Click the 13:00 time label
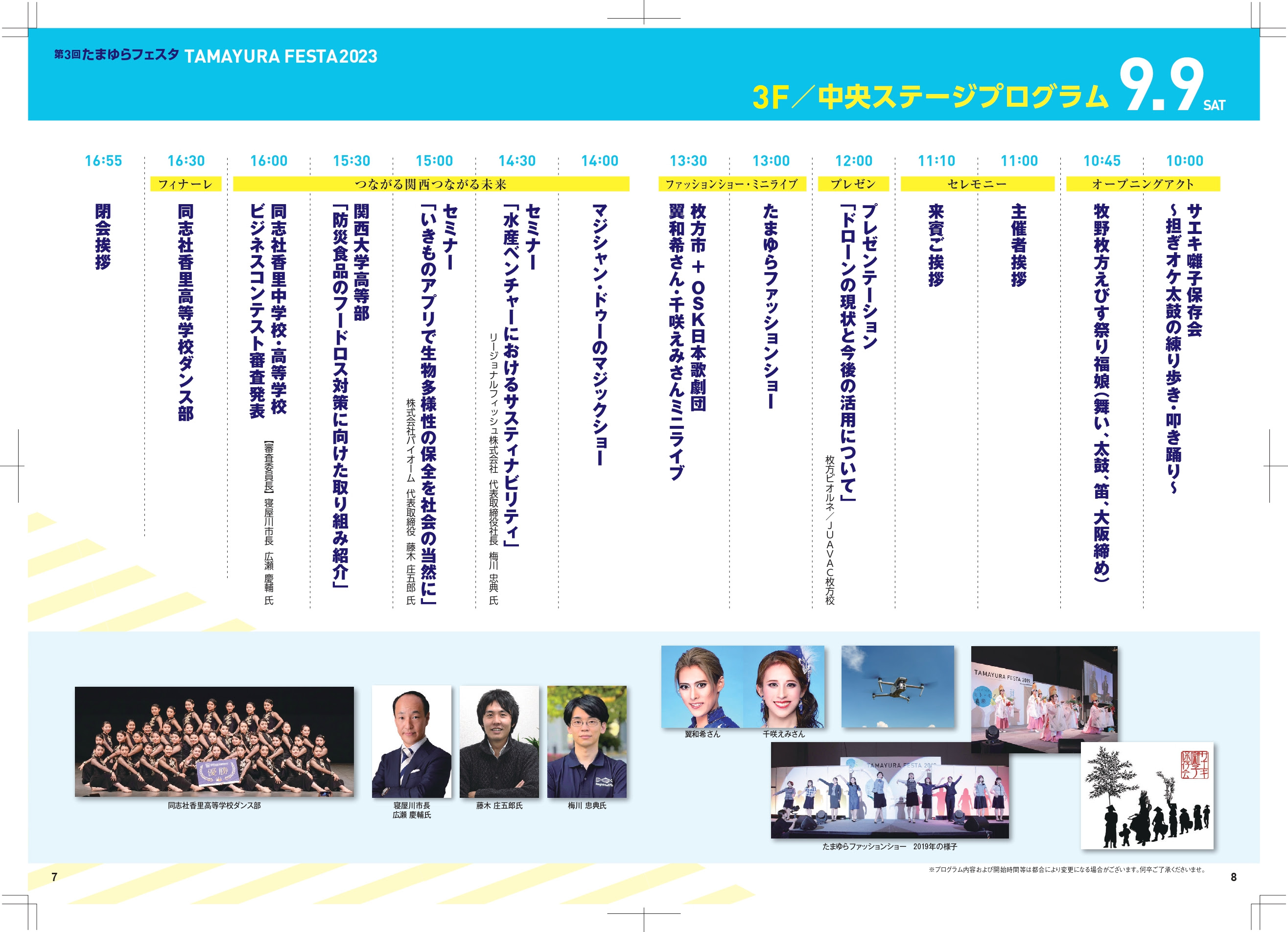Viewport: 1288px width, 932px height. pyautogui.click(x=771, y=161)
